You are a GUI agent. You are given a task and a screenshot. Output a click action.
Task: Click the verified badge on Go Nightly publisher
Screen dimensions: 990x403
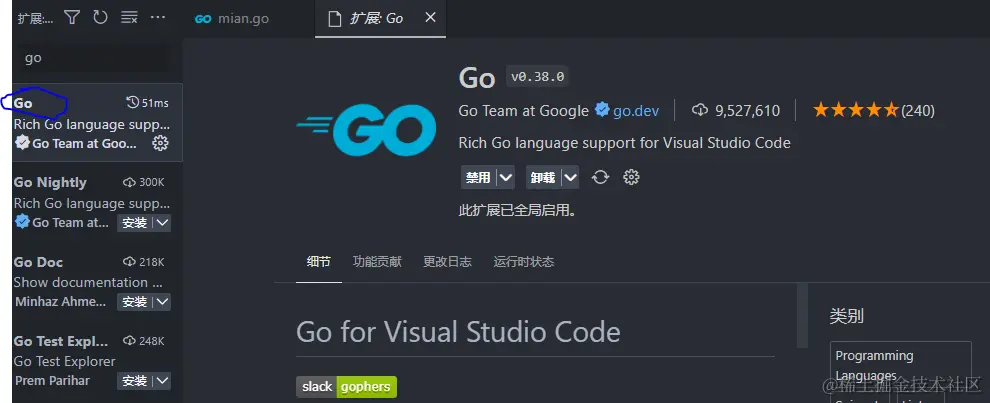22,222
